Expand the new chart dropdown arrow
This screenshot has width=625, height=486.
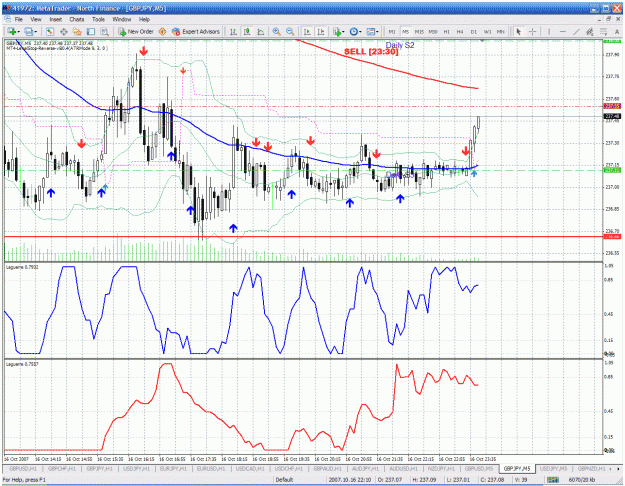tap(19, 31)
